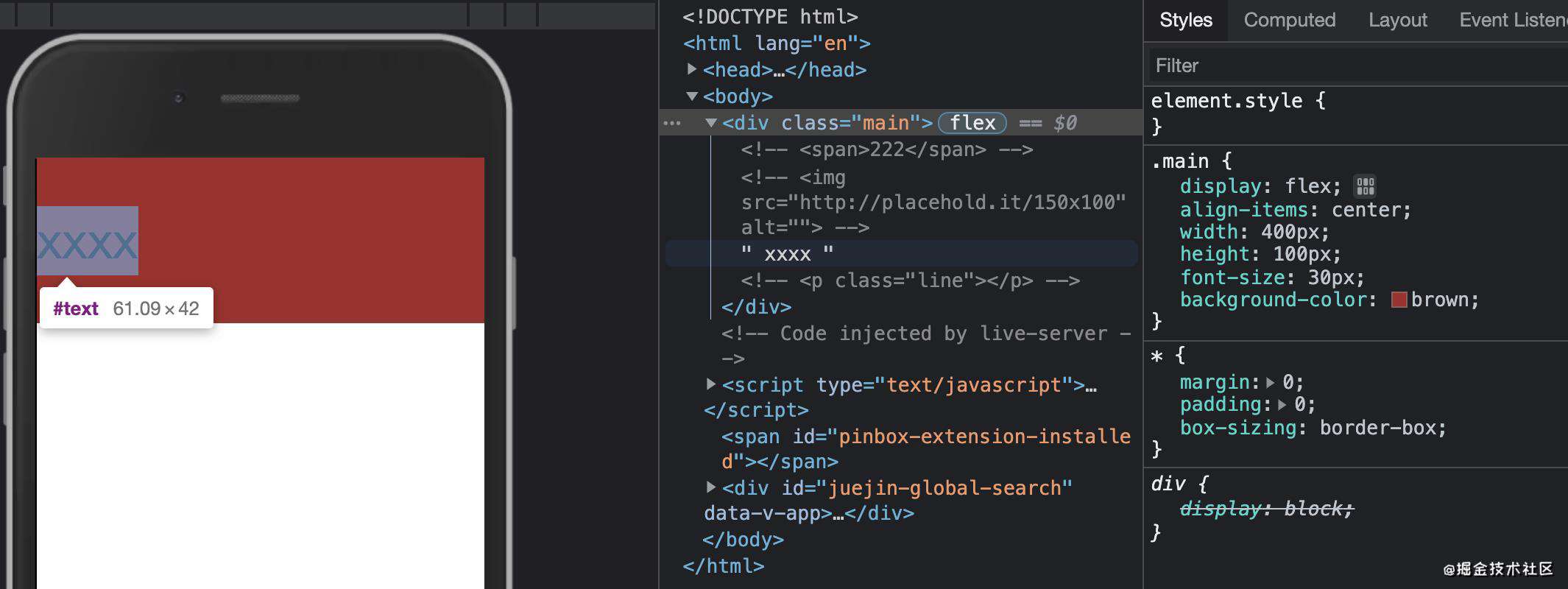Image resolution: width=1568 pixels, height=589 pixels.
Task: Click the closing /script tag line
Action: tap(756, 410)
